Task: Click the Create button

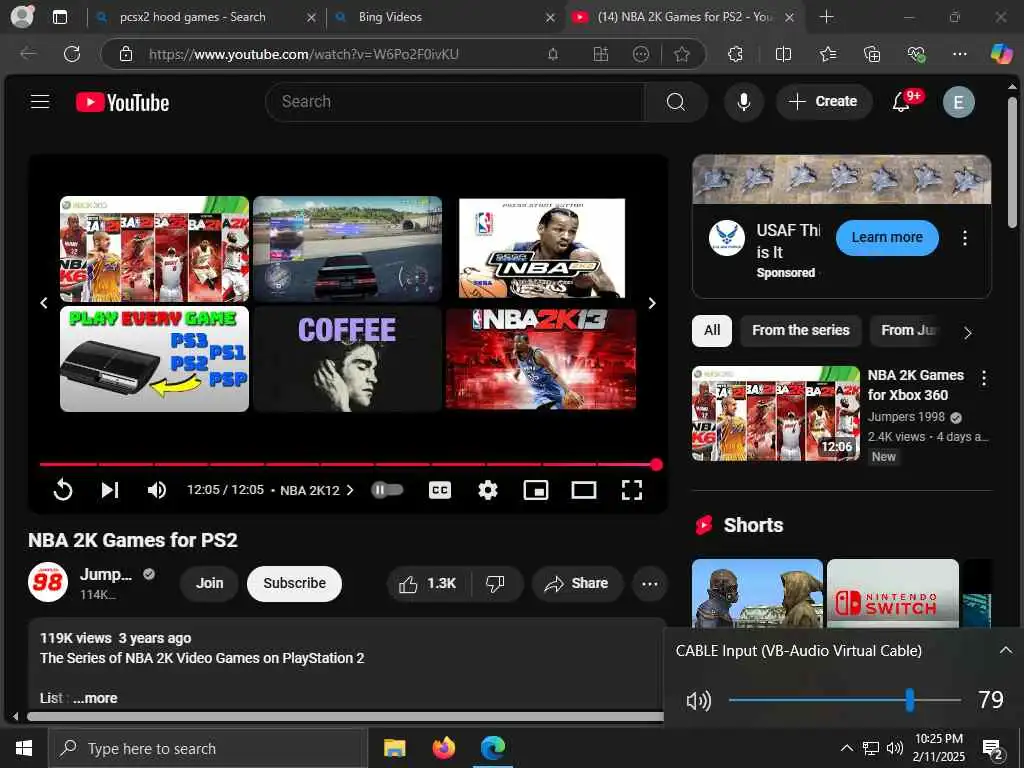Action: pos(824,102)
